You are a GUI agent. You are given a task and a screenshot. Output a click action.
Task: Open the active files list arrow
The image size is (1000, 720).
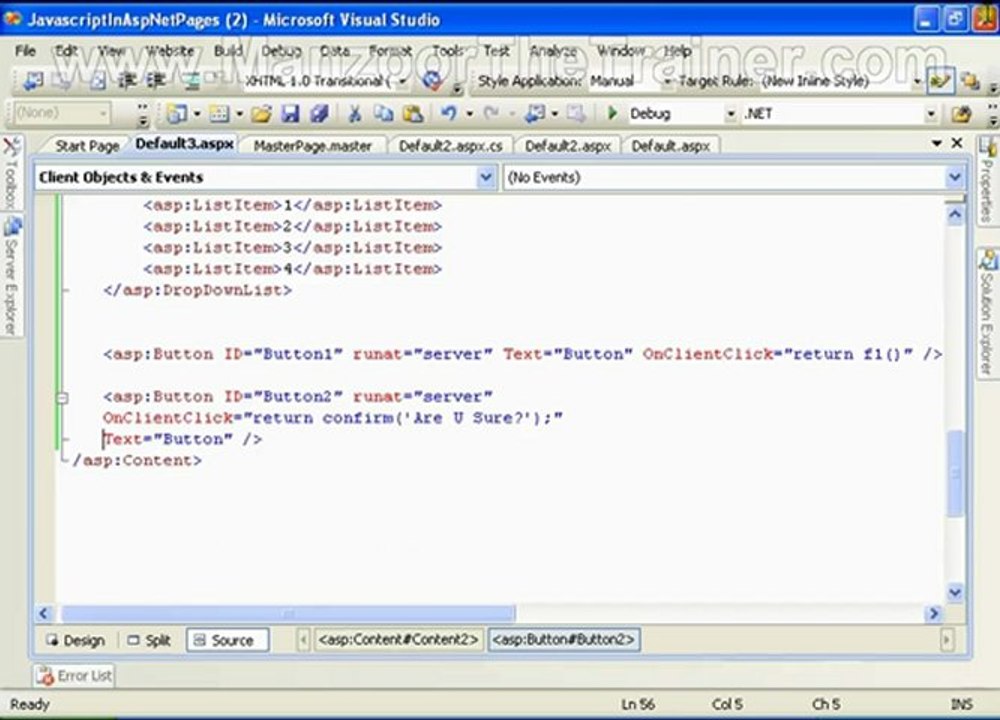click(937, 143)
